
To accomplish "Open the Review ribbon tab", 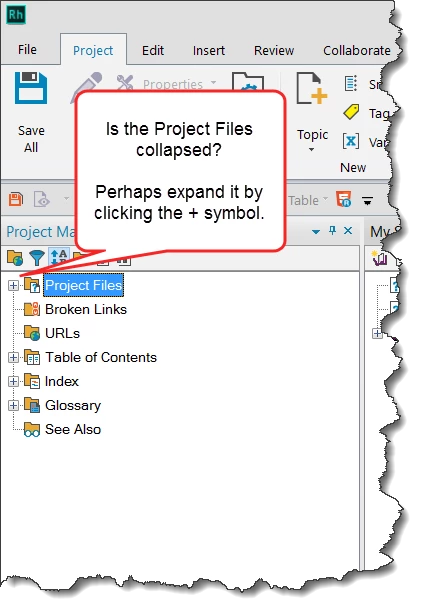I will [274, 50].
